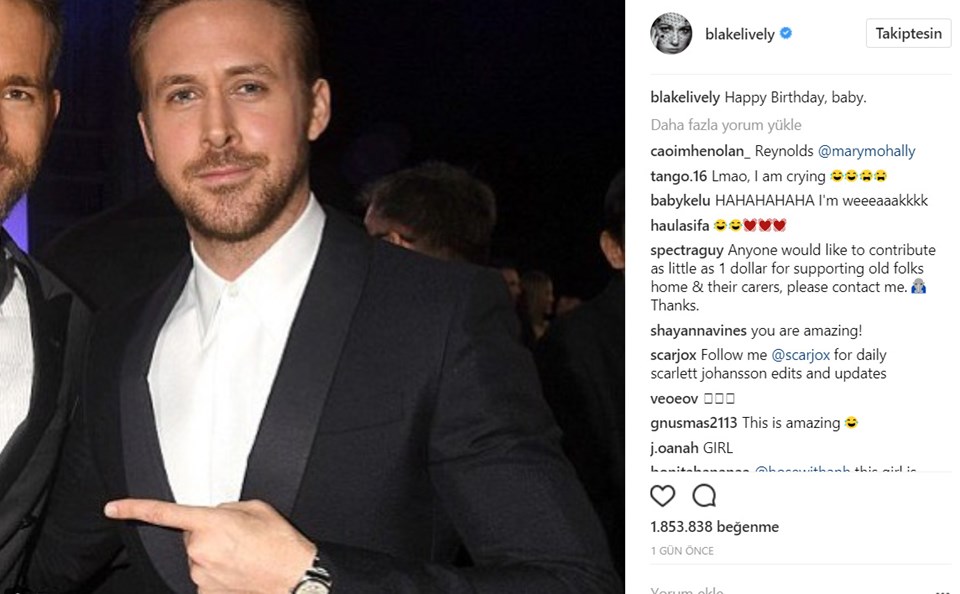Open blakelively profile picture avatar
Screen dimensions: 960x594
click(x=671, y=34)
